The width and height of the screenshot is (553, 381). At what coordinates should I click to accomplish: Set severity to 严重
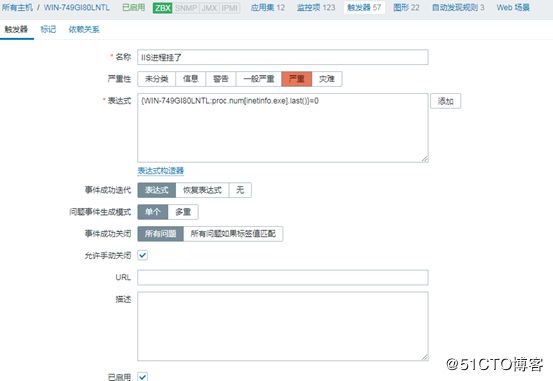(x=297, y=79)
